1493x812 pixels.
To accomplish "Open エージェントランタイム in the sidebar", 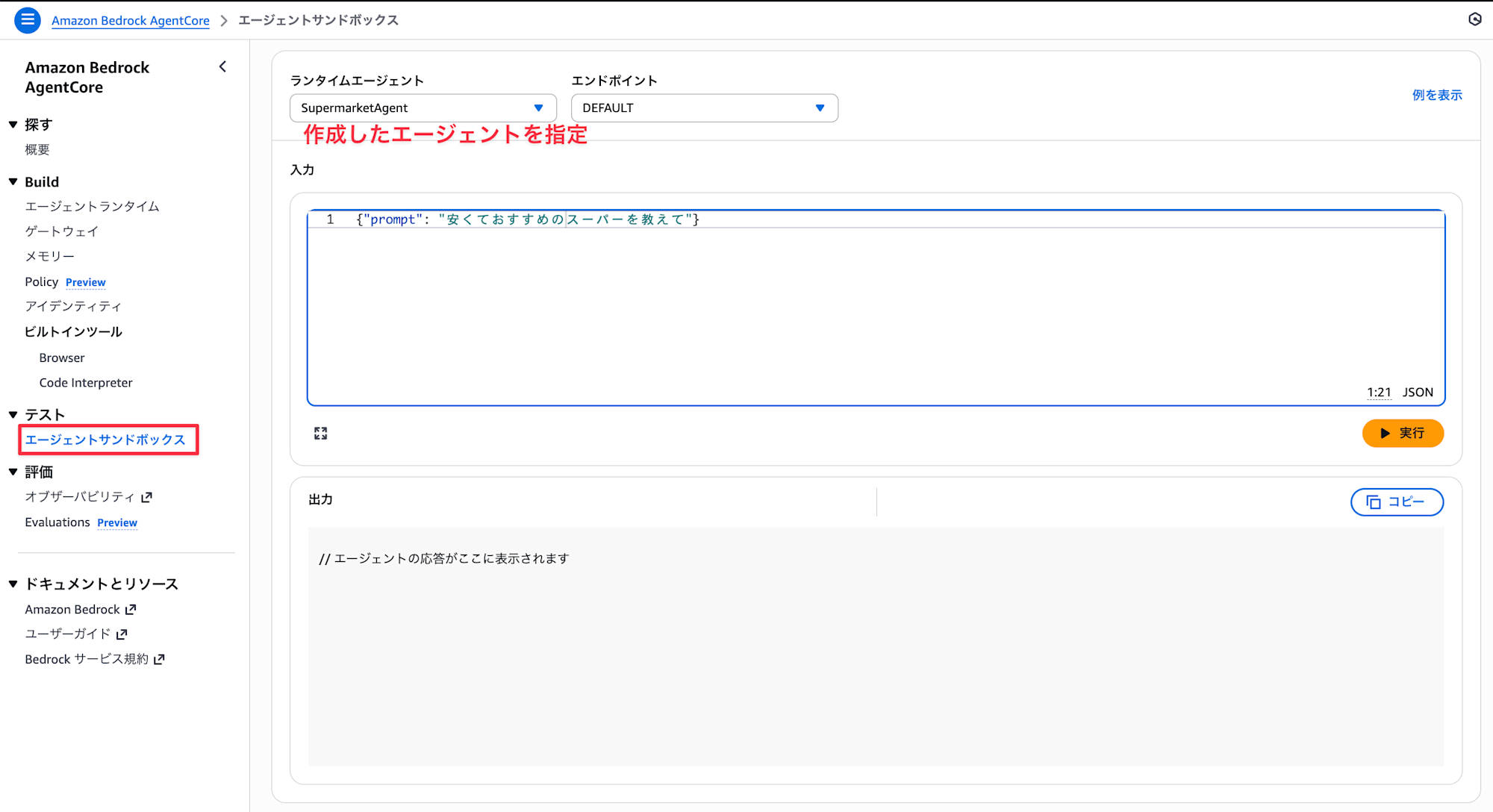I will pos(92,207).
